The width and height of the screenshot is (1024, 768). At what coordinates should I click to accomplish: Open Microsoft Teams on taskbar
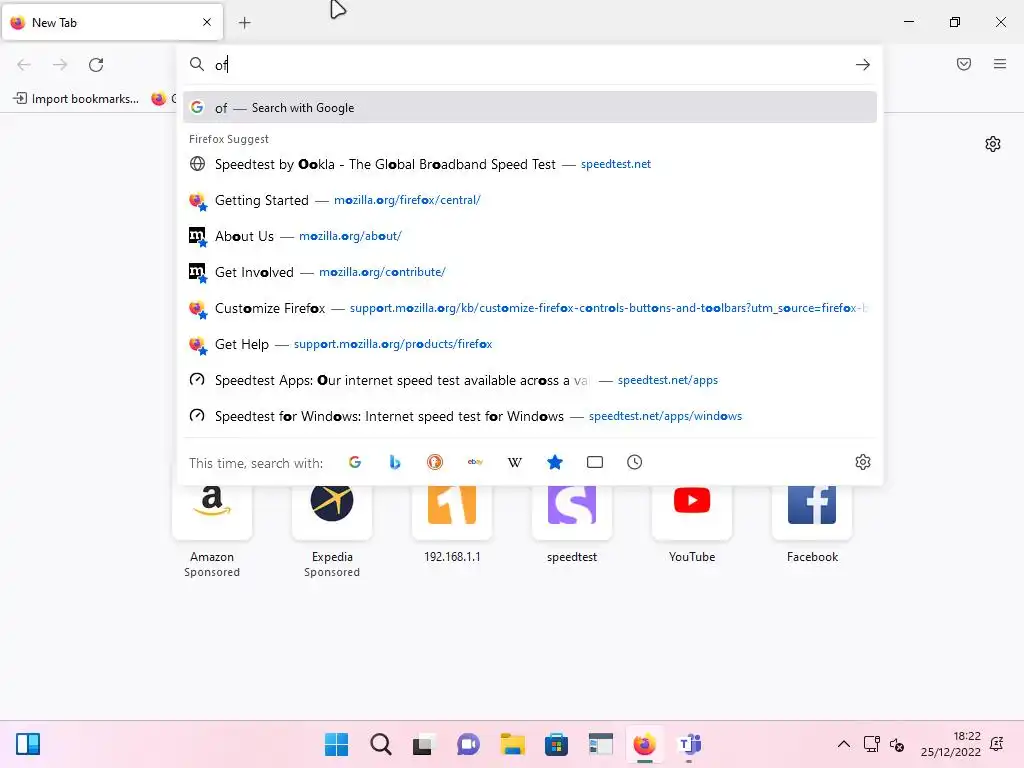(690, 744)
